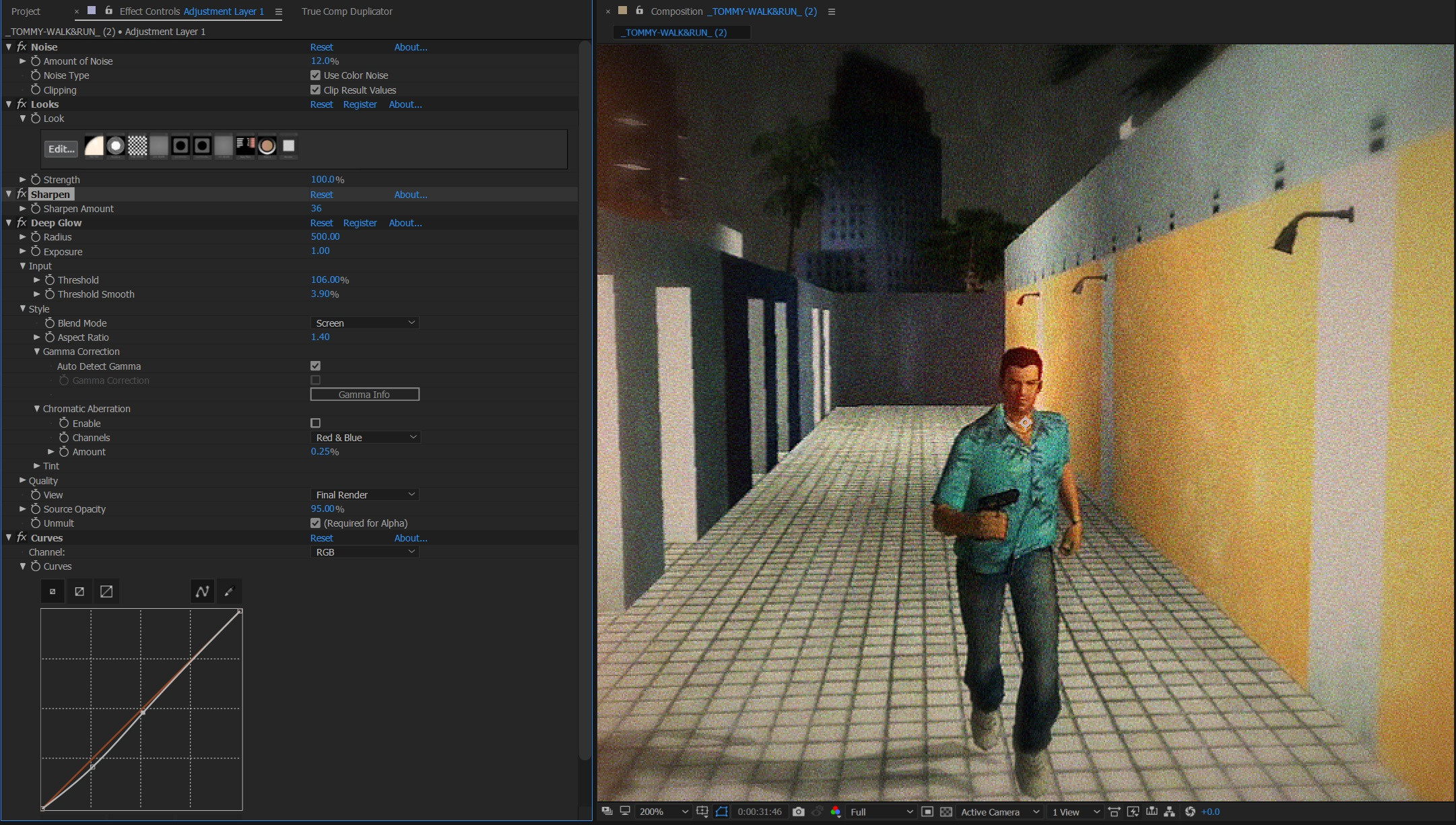
Task: Open the Blend Mode Screen dropdown
Action: (364, 323)
